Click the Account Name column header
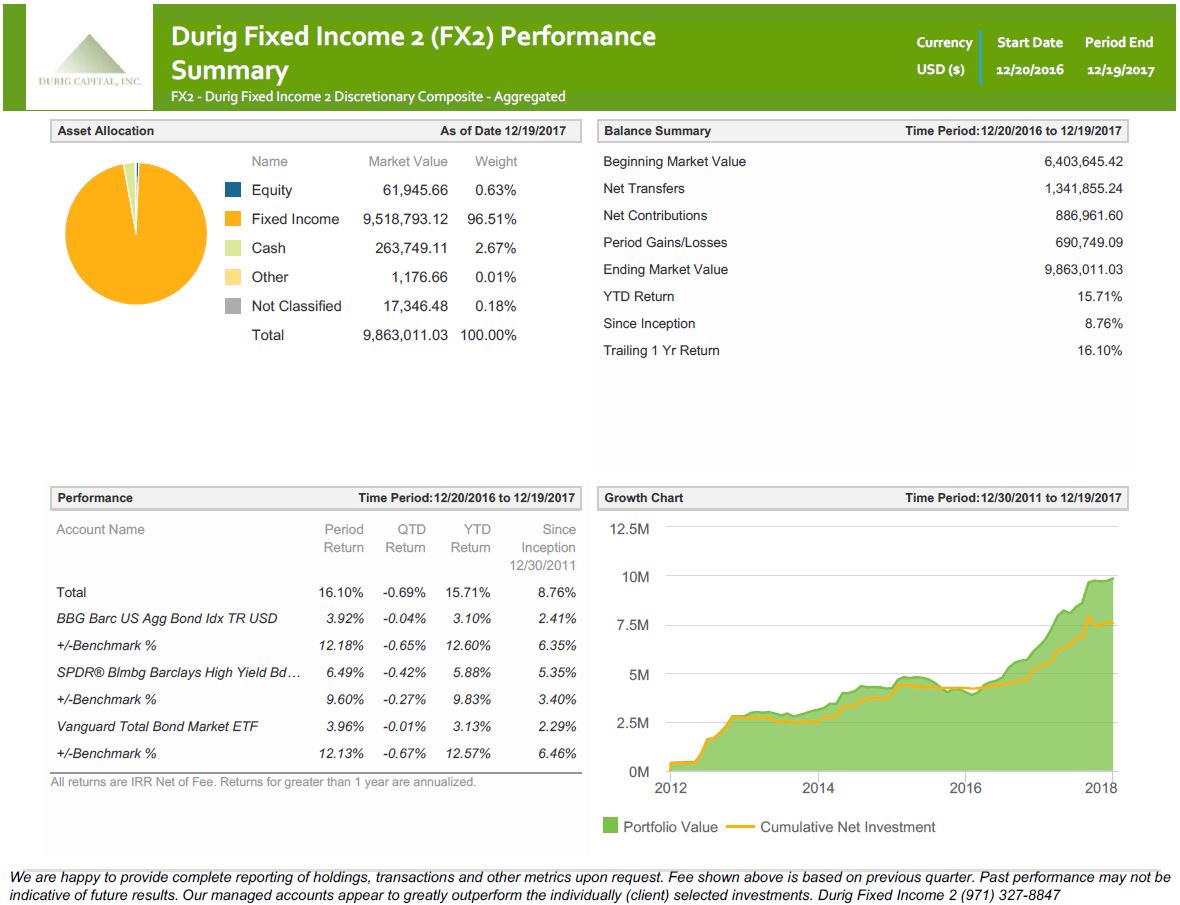This screenshot has width=1180, height=905. coord(100,530)
